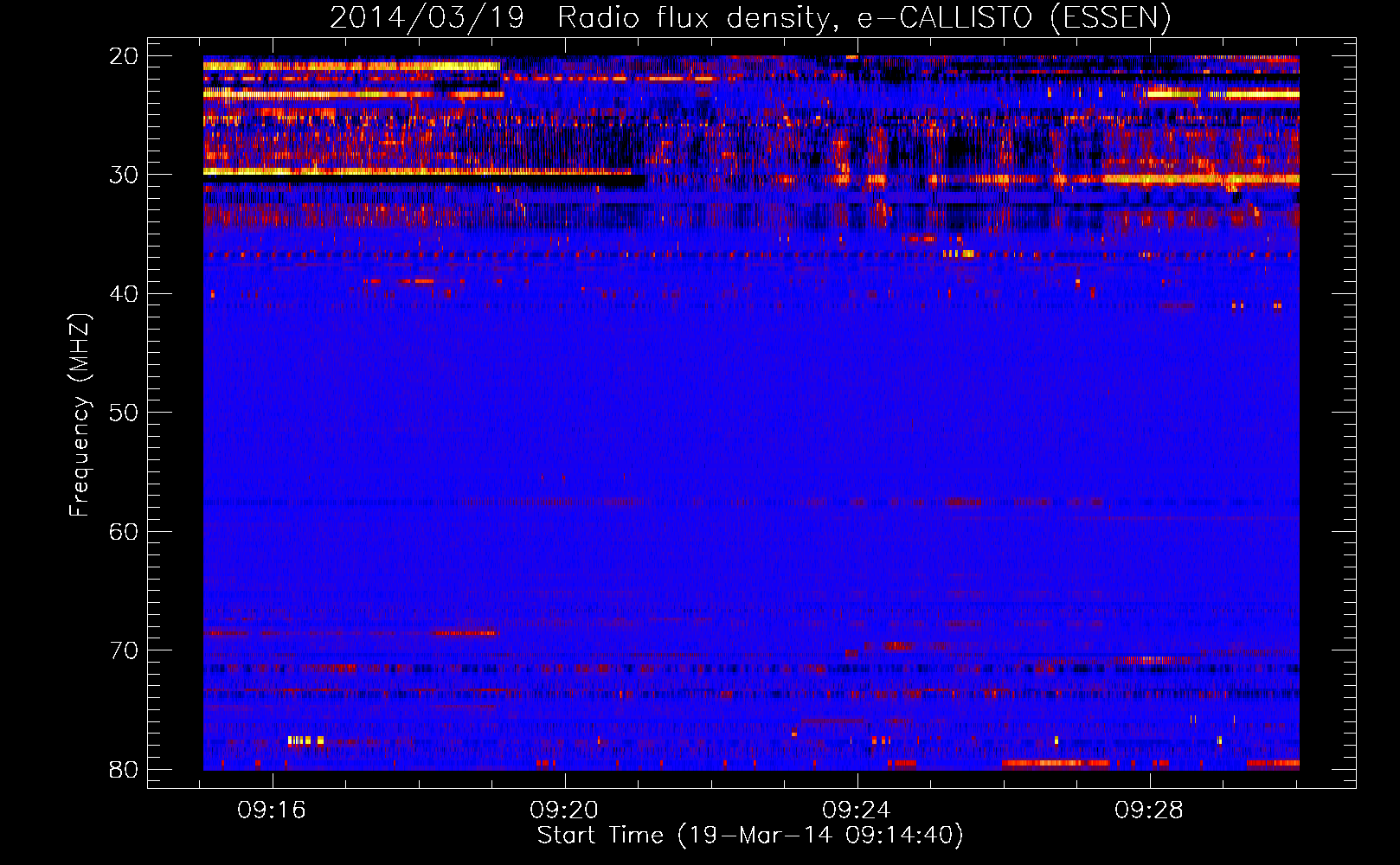Click the 80 frequency tick label

pyautogui.click(x=124, y=770)
